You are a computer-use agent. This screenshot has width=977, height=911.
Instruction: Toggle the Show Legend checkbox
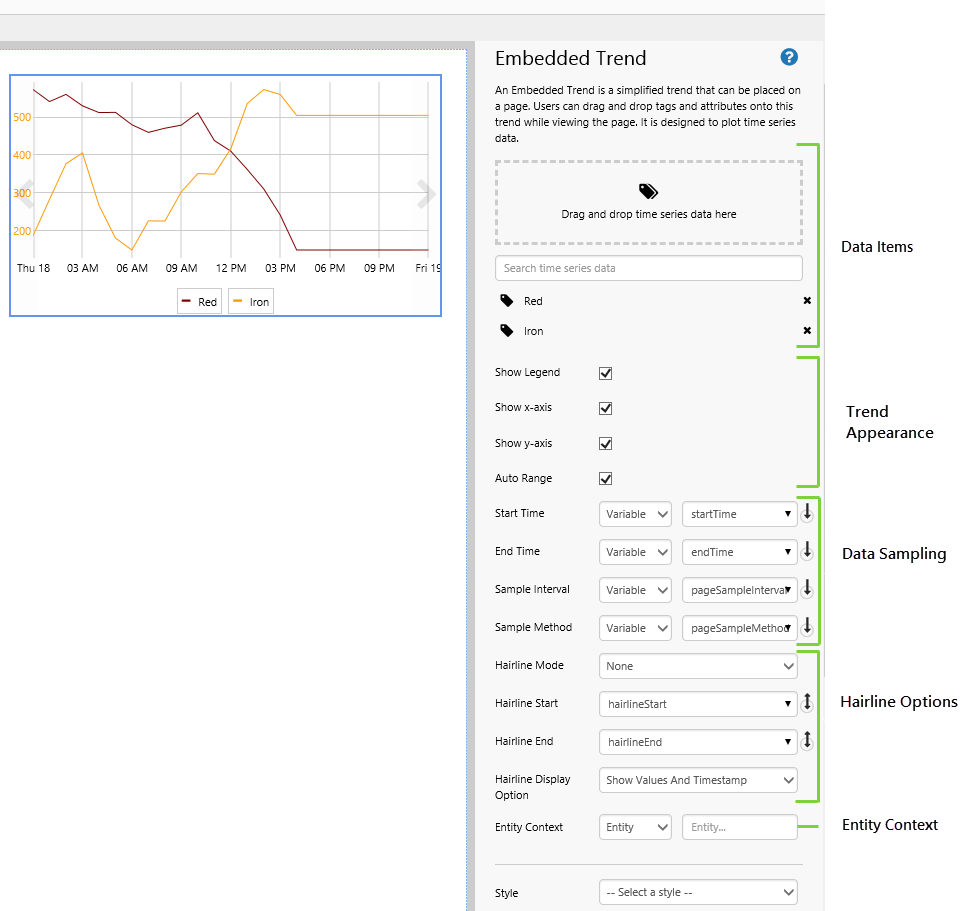(x=605, y=373)
